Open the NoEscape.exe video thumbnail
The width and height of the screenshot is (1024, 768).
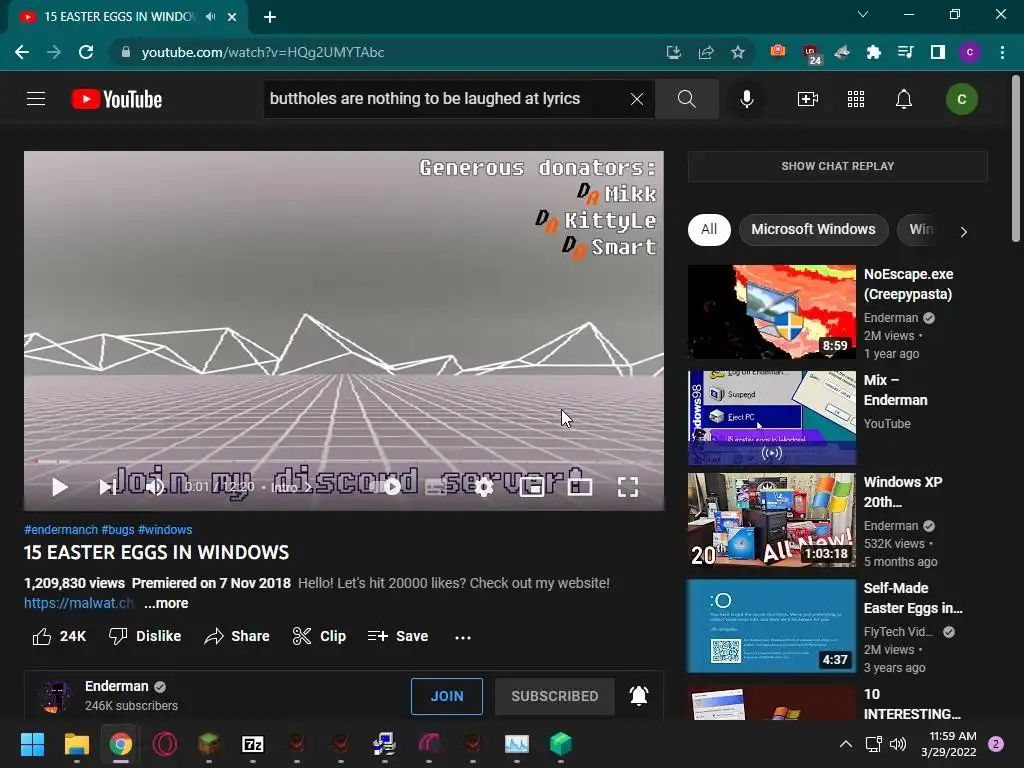coord(771,312)
